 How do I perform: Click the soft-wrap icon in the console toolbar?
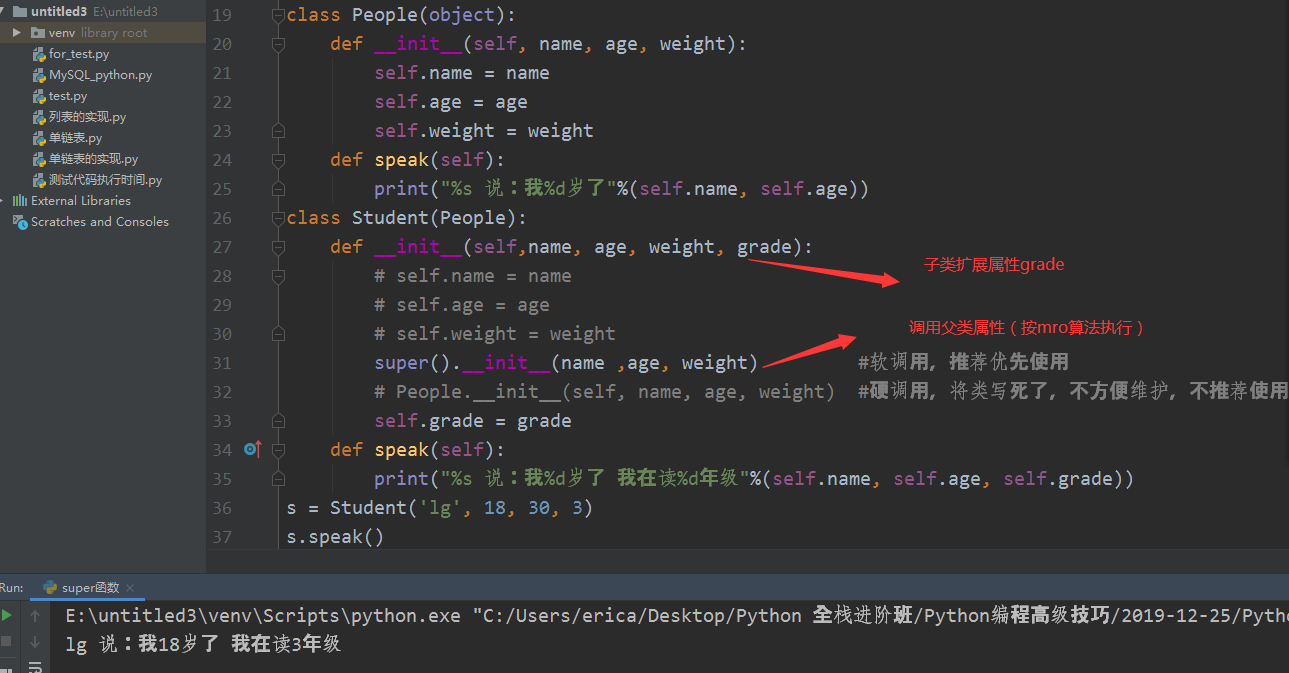point(36,668)
